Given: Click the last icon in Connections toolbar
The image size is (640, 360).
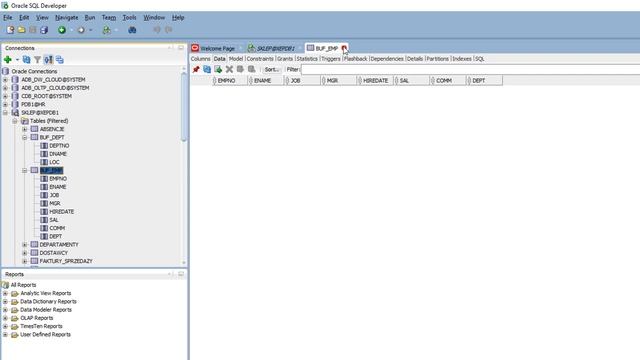Looking at the screenshot, I should tap(60, 60).
